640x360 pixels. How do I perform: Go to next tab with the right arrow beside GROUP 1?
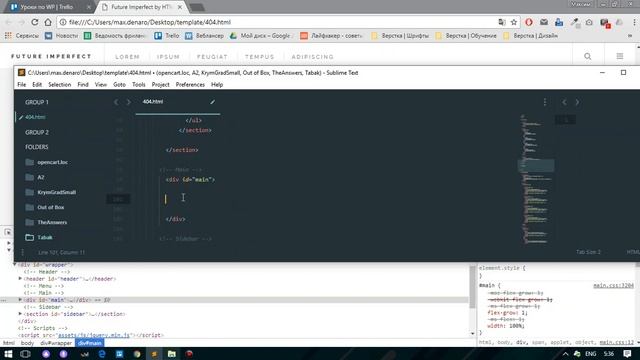click(128, 102)
